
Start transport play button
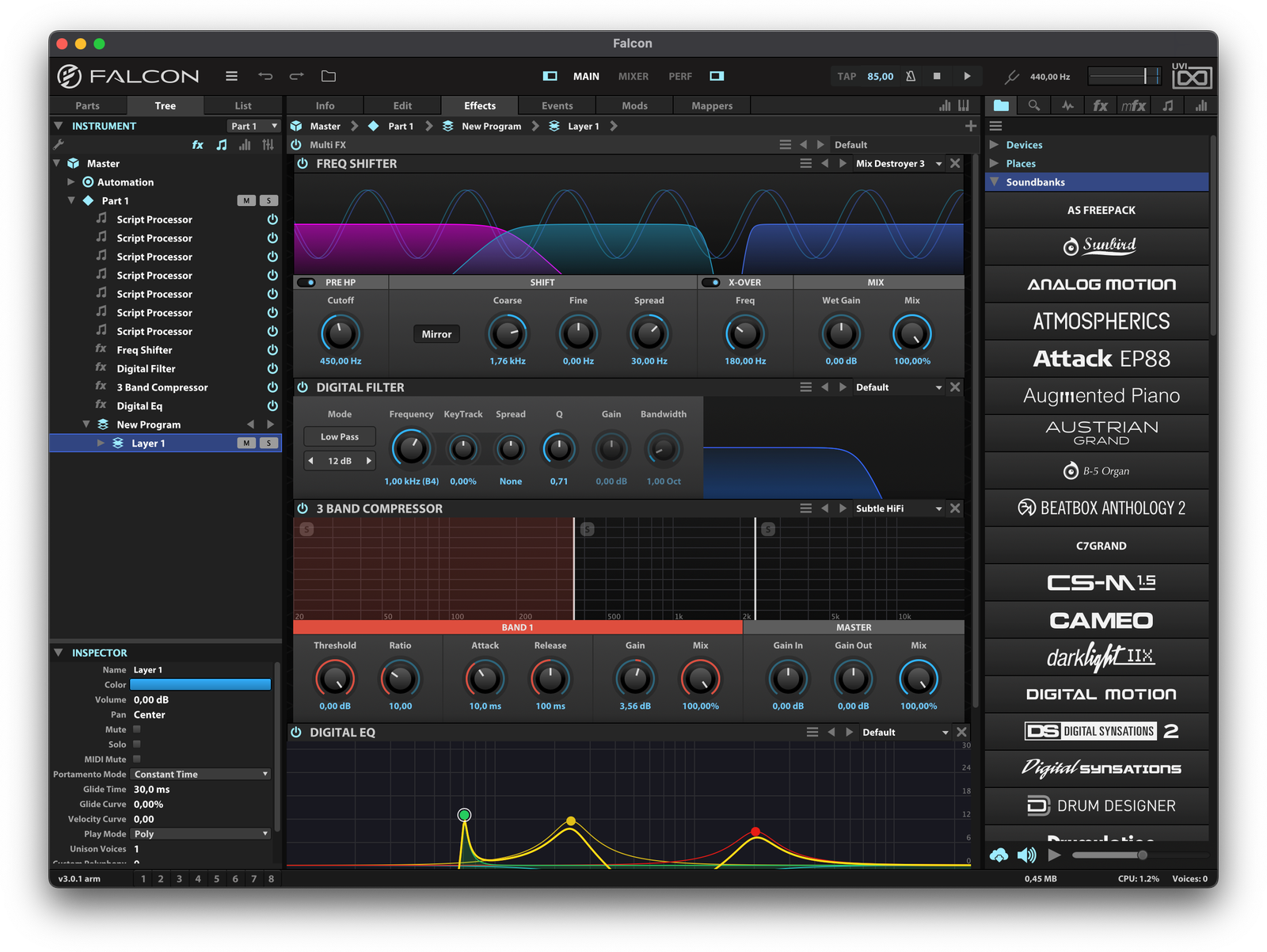point(967,76)
